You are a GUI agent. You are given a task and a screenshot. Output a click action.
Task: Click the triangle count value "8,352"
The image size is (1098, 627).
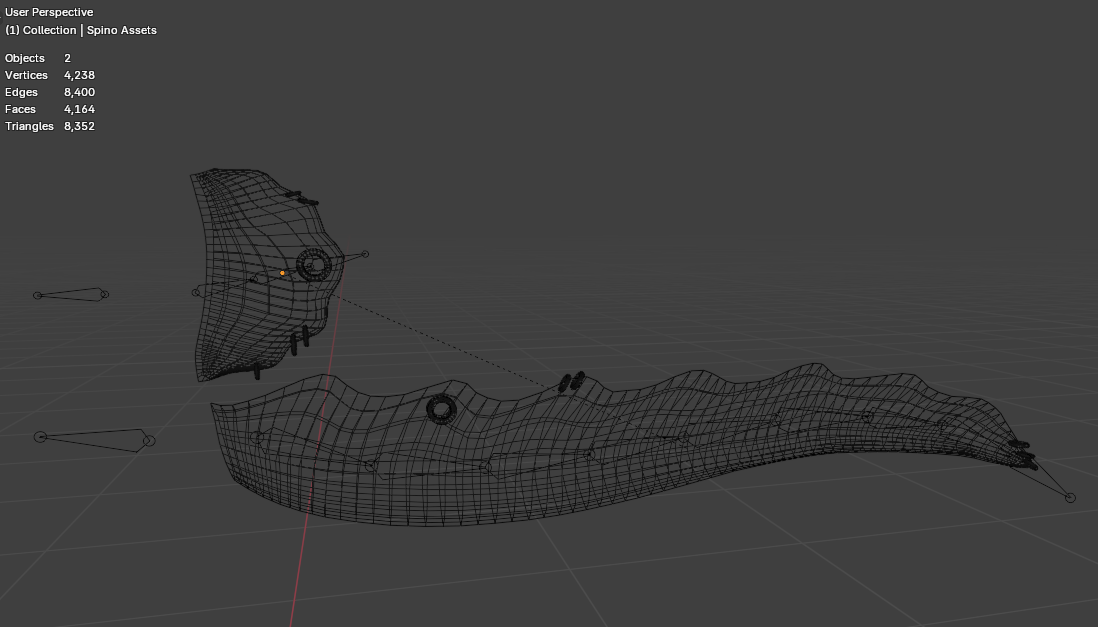(x=79, y=126)
